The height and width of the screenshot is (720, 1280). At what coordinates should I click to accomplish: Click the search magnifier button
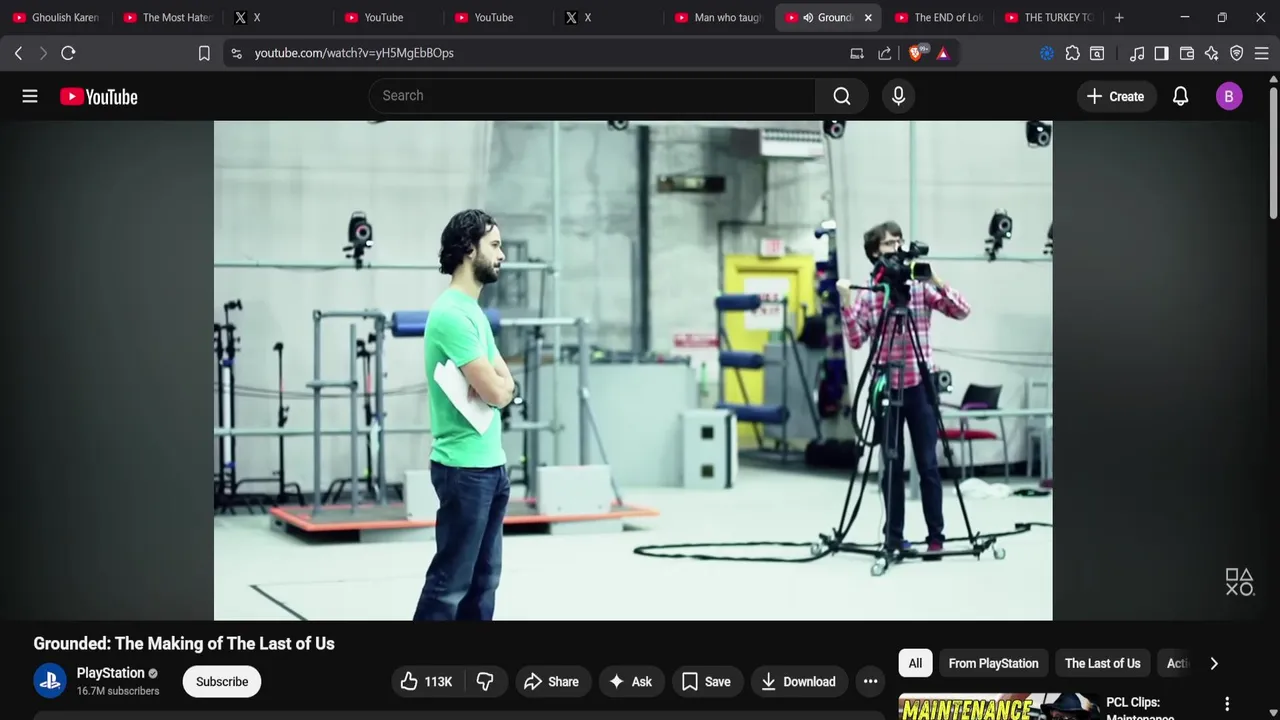842,96
